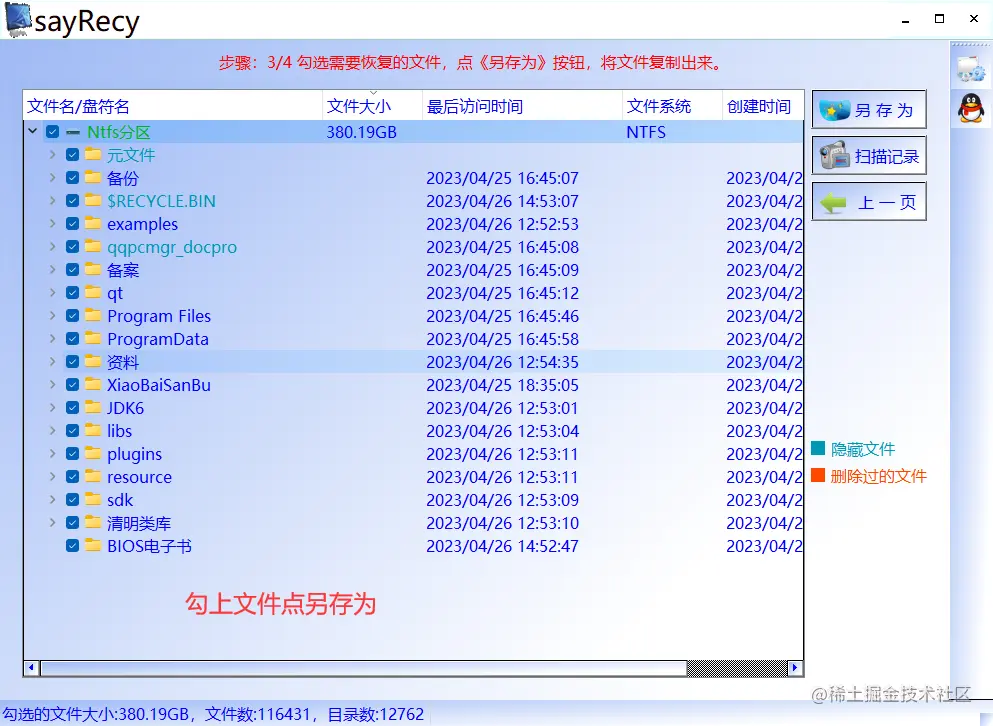Click the sayRecy app logo icon
The width and height of the screenshot is (993, 726).
click(18, 20)
